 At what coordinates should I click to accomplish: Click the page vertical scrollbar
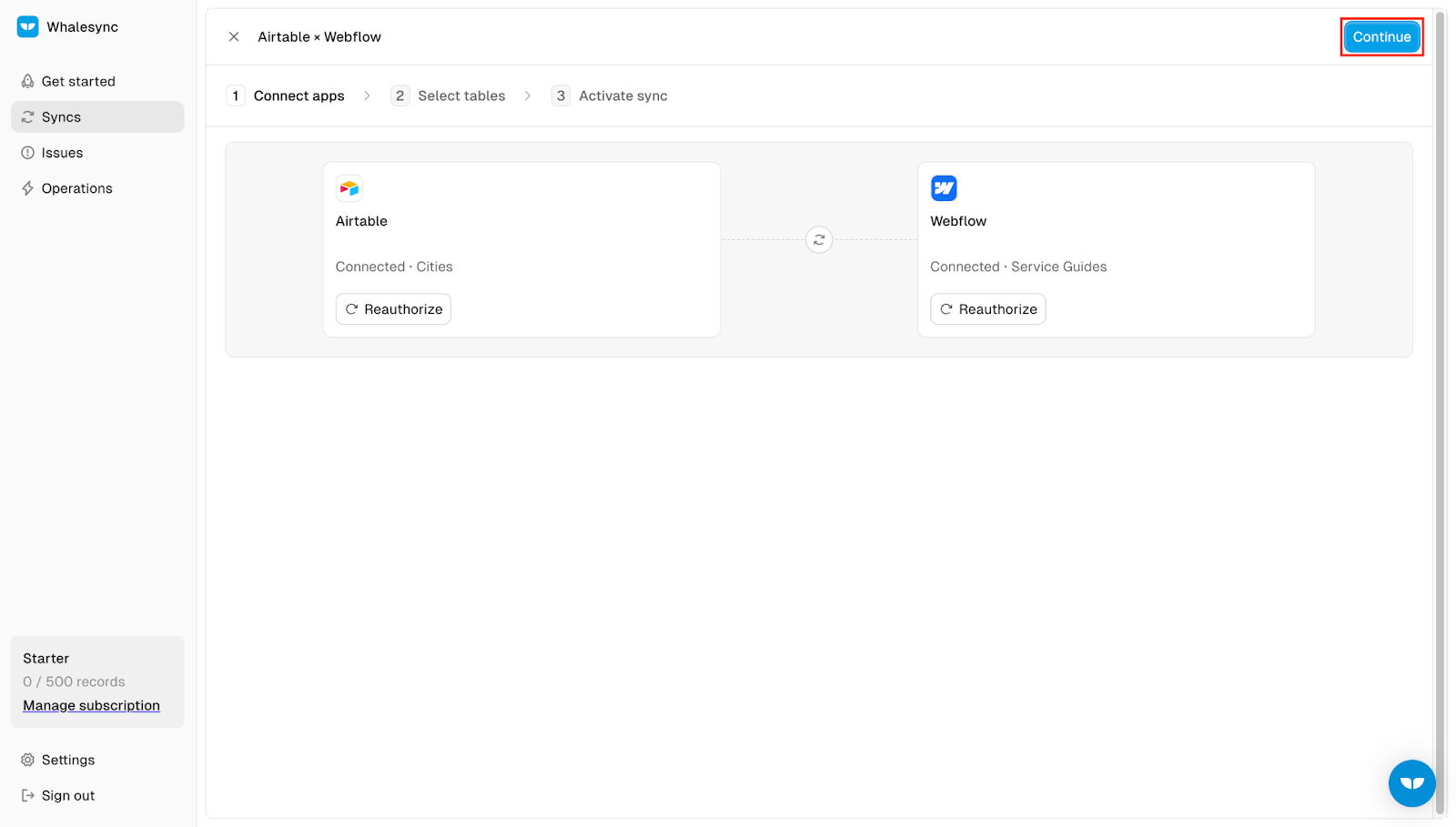pos(1440,413)
